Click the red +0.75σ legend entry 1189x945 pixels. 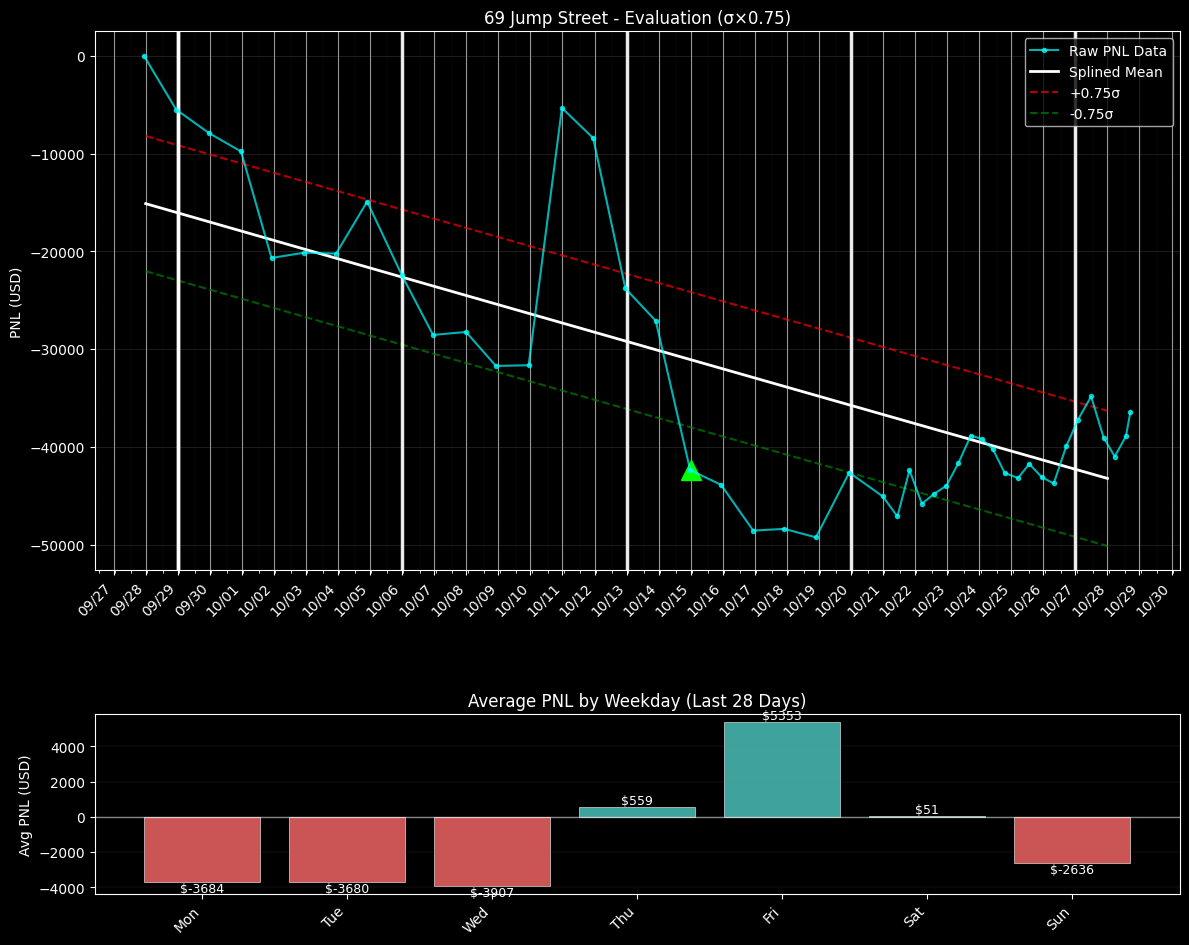tap(1094, 93)
